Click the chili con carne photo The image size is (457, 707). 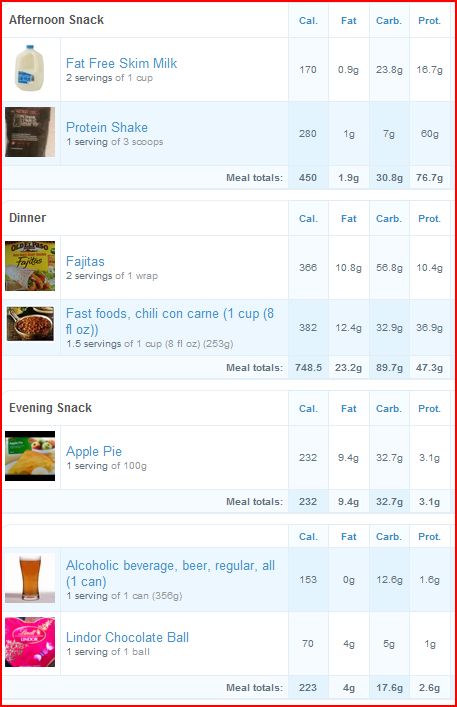tap(30, 323)
